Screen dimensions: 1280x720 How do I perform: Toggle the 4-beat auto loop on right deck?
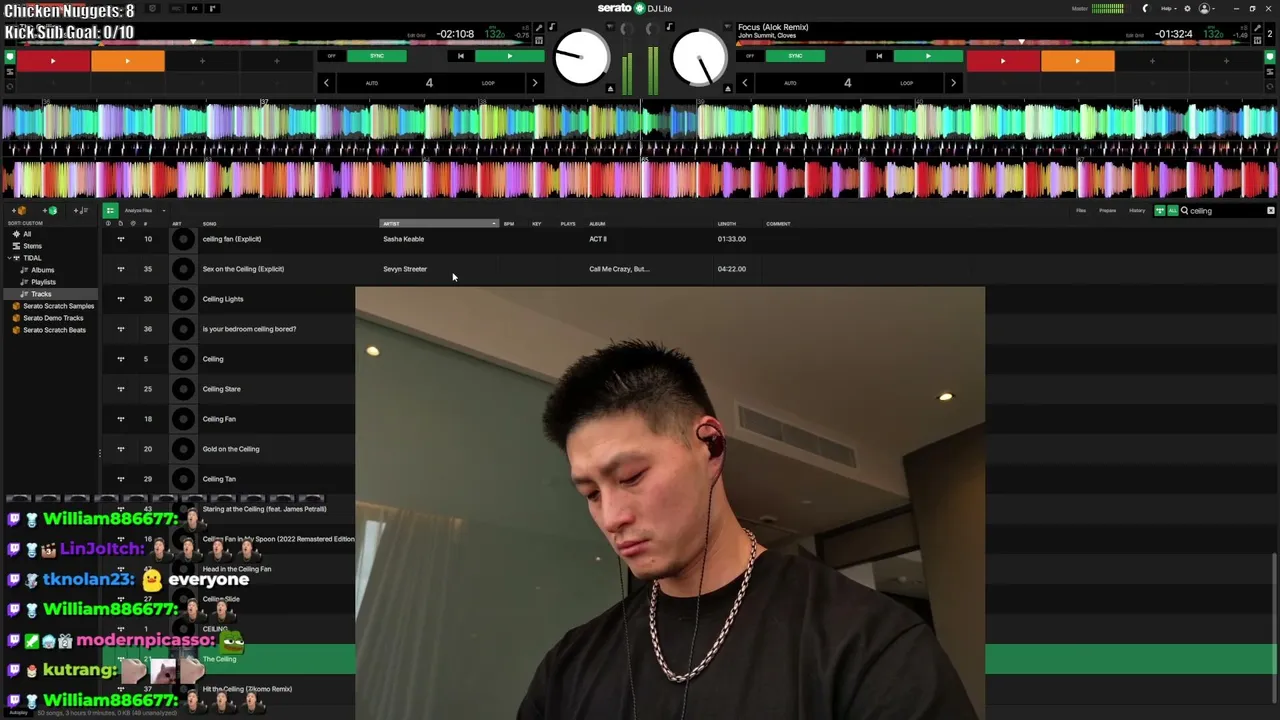(x=847, y=83)
